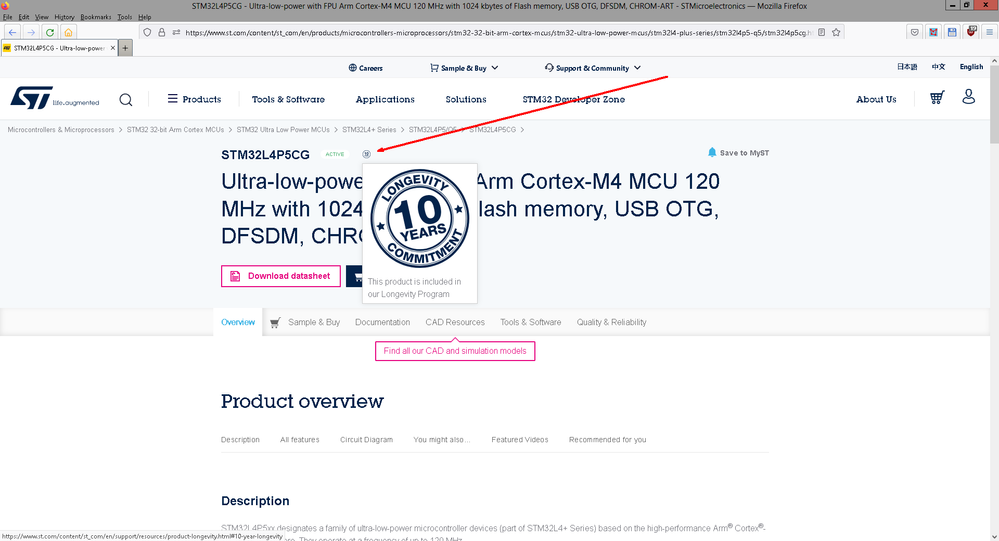Jump to Recommended for you section link
The image size is (999, 541).
coord(607,440)
